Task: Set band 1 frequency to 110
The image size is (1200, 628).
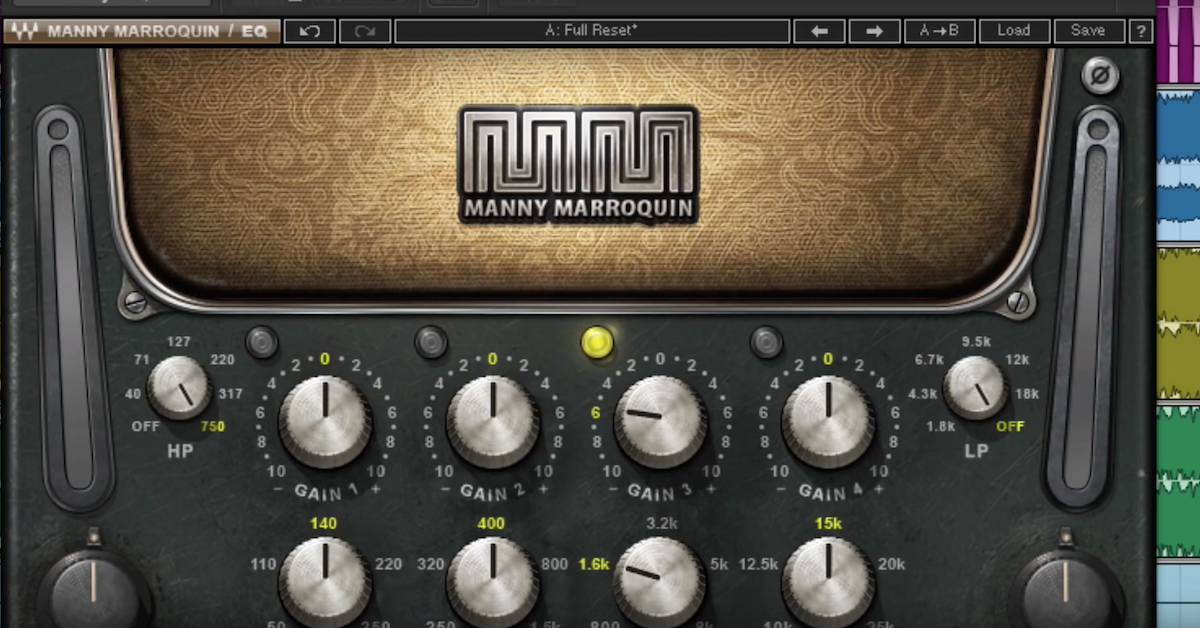Action: tap(263, 565)
